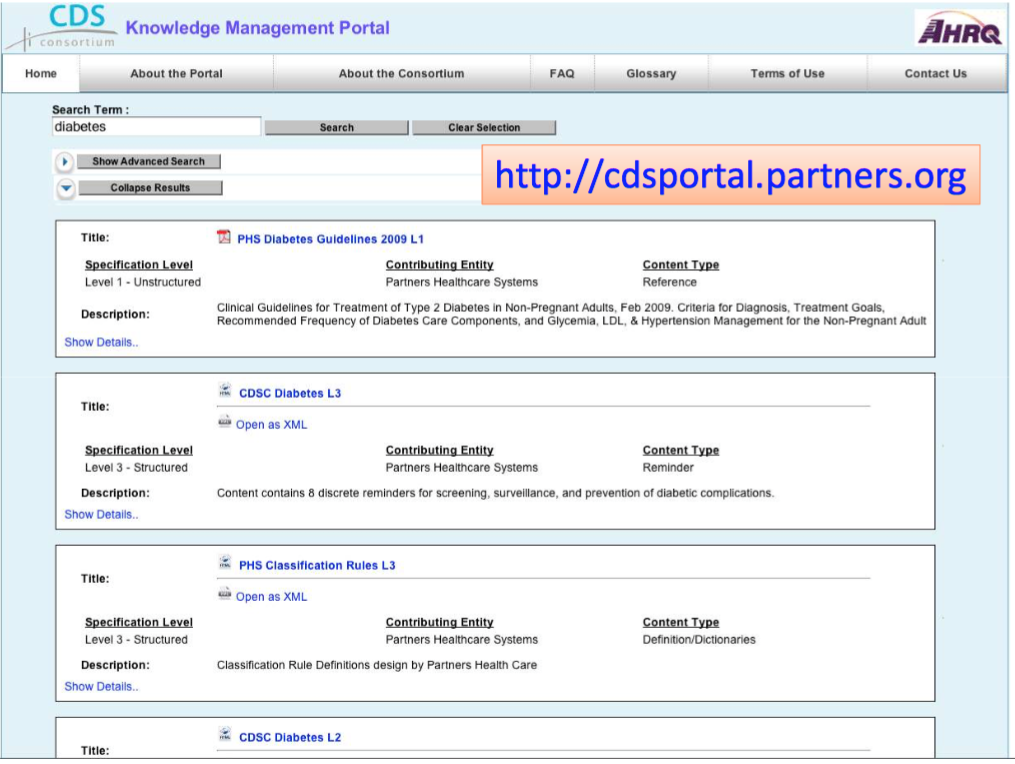Click the Reference content type value
1015x764 pixels.
(x=669, y=282)
